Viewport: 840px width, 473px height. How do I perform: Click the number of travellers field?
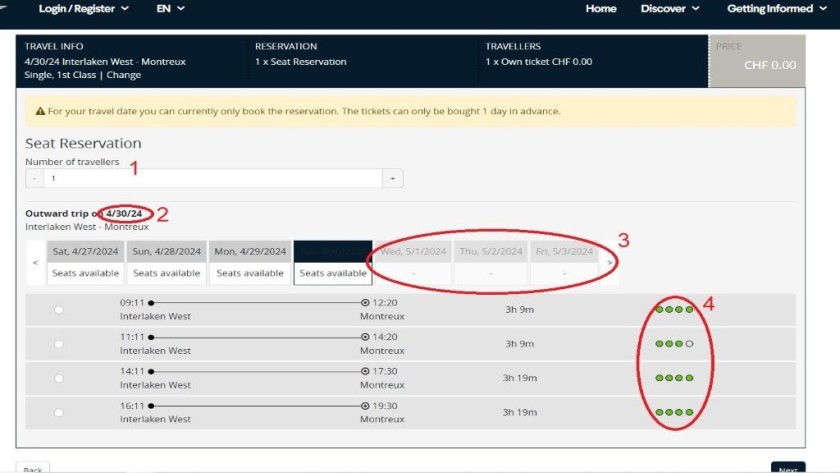[213, 178]
